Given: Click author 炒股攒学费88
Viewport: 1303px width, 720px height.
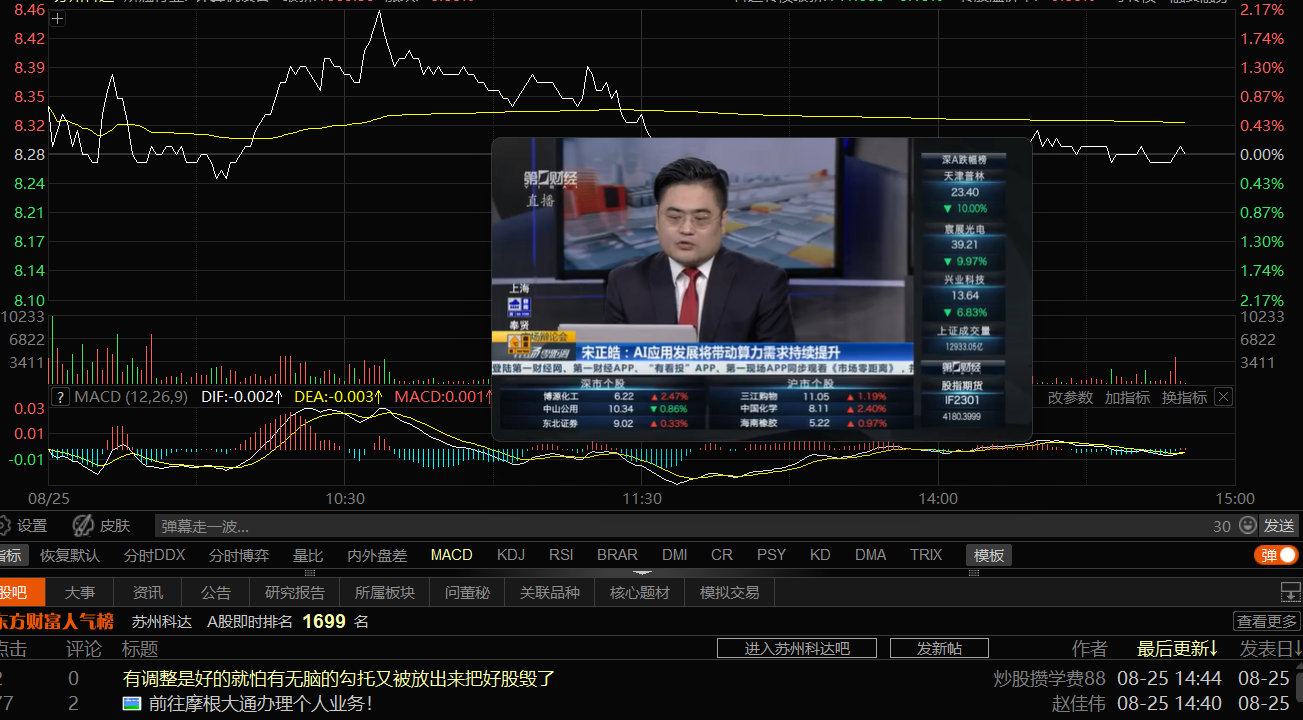Looking at the screenshot, I should [1049, 678].
